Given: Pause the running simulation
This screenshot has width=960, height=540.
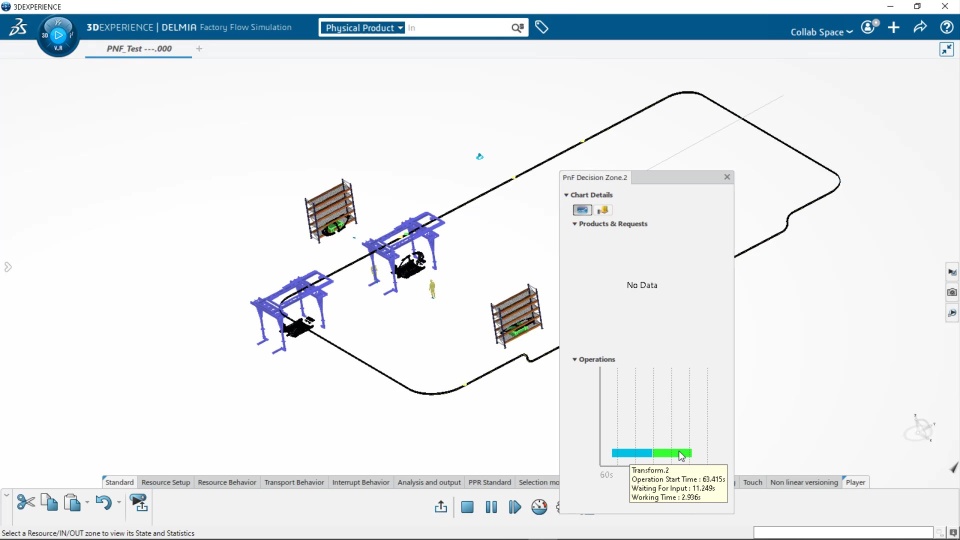Looking at the screenshot, I should pyautogui.click(x=491, y=507).
